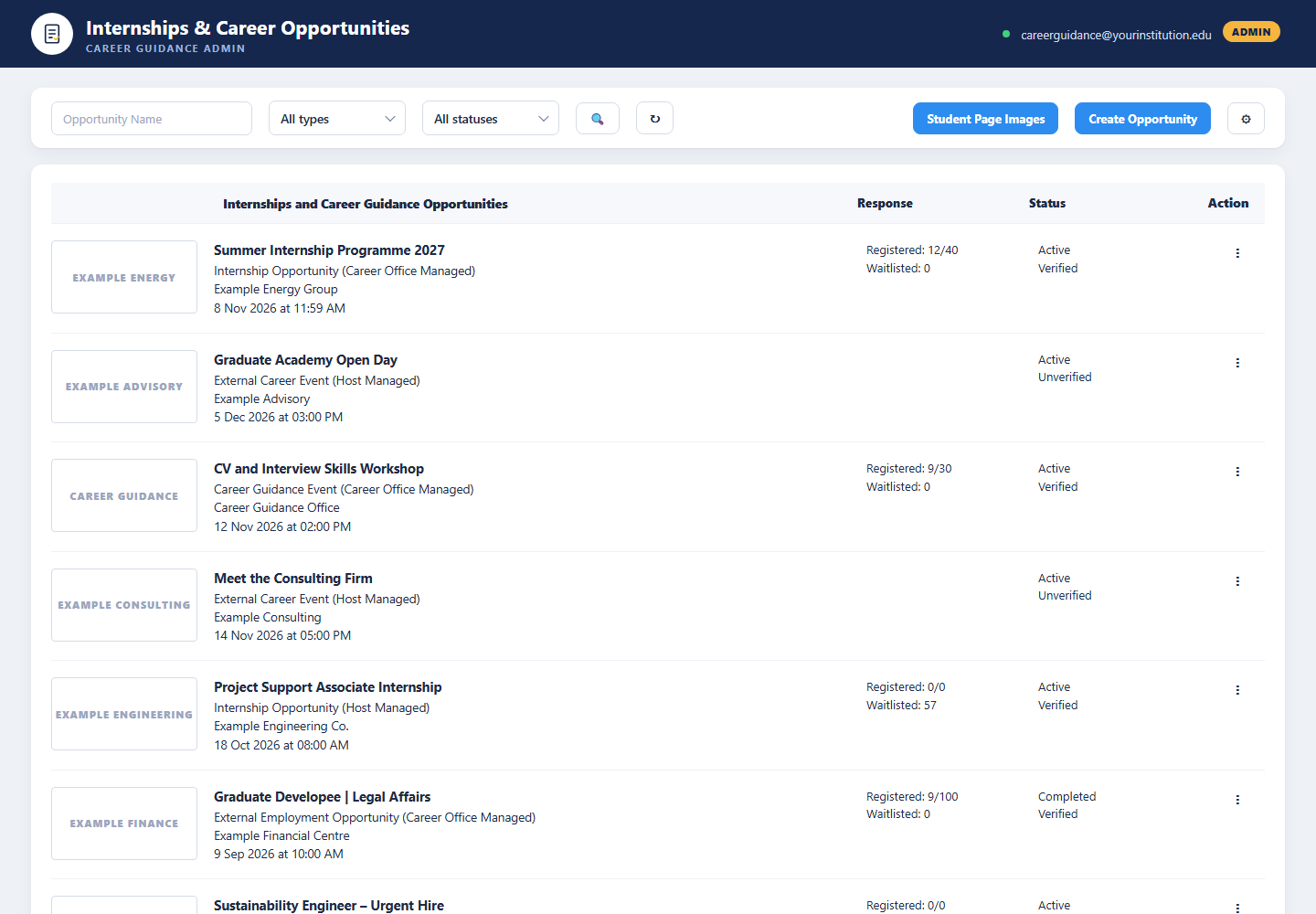Open action menu for Summer Internship Programme 2027
Screen dimensions: 1316x914
(1237, 253)
